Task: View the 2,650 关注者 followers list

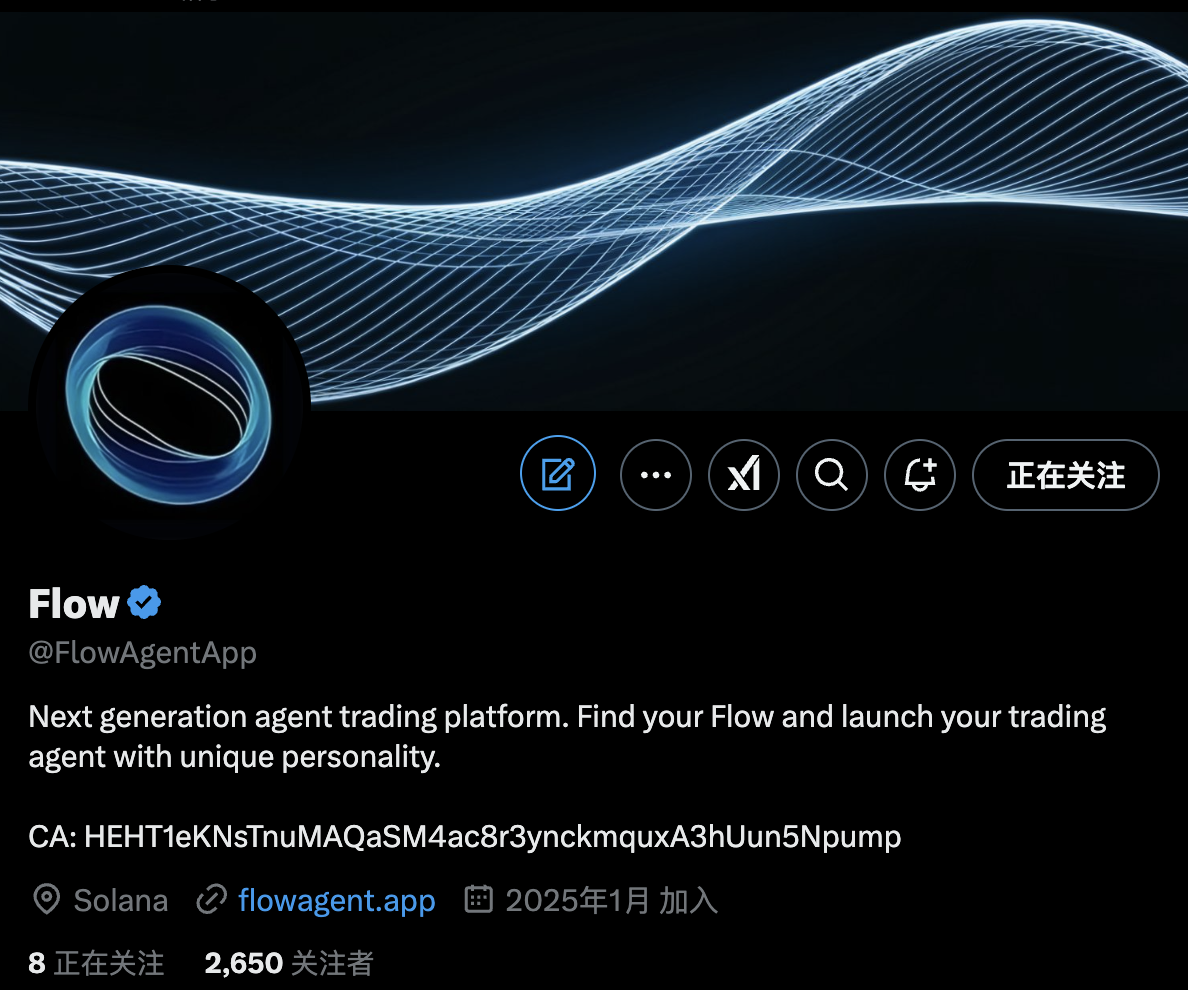Action: tap(289, 963)
